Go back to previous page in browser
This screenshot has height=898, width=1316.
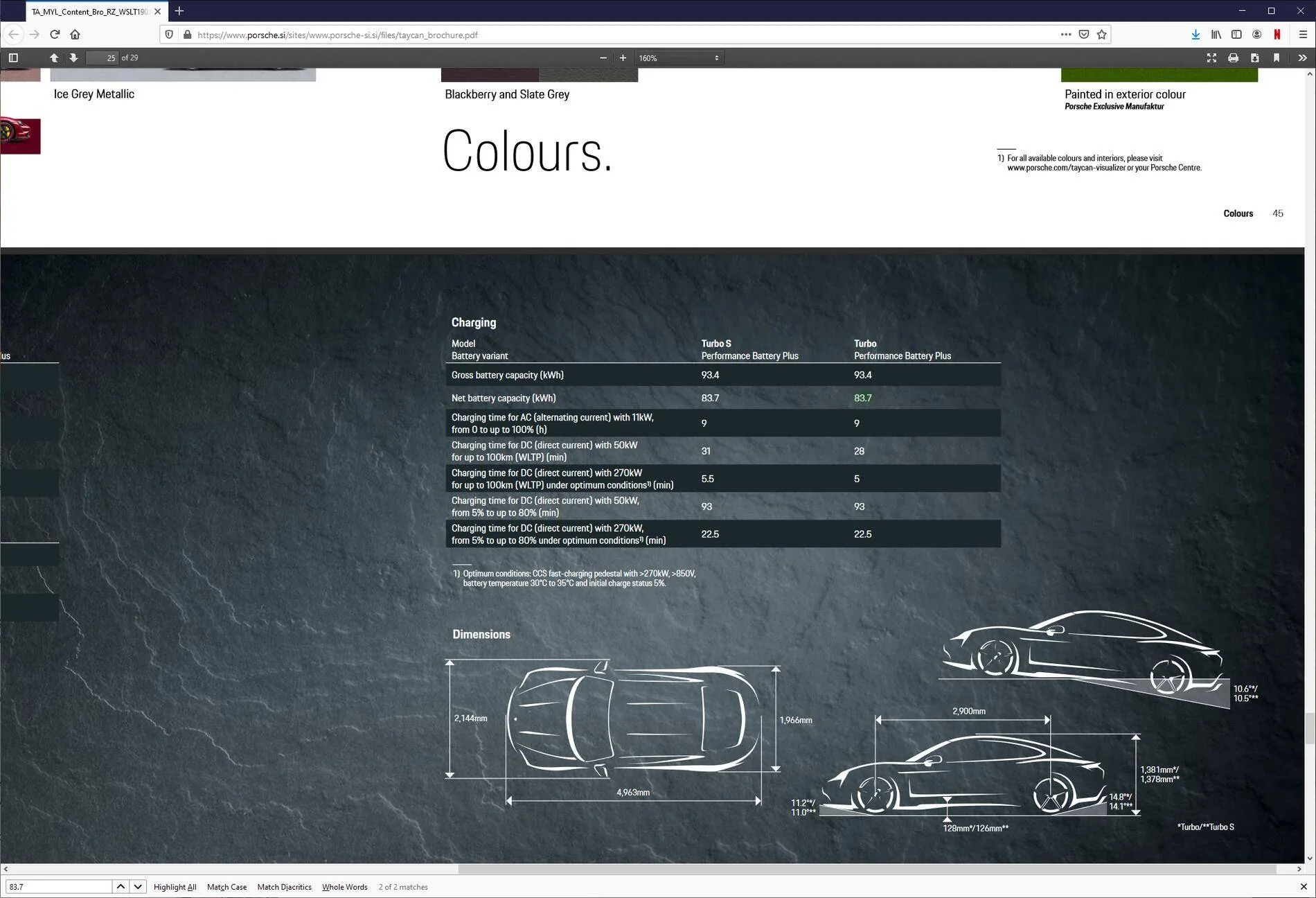[13, 34]
